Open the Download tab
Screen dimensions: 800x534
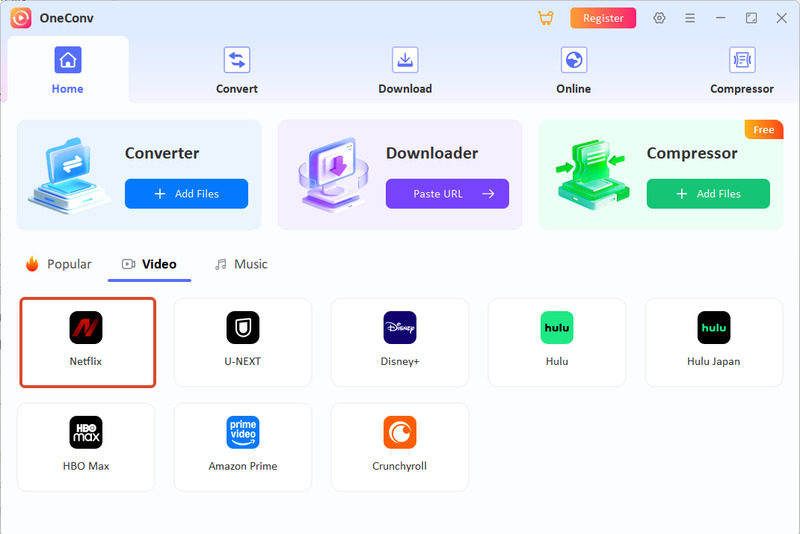pos(405,70)
